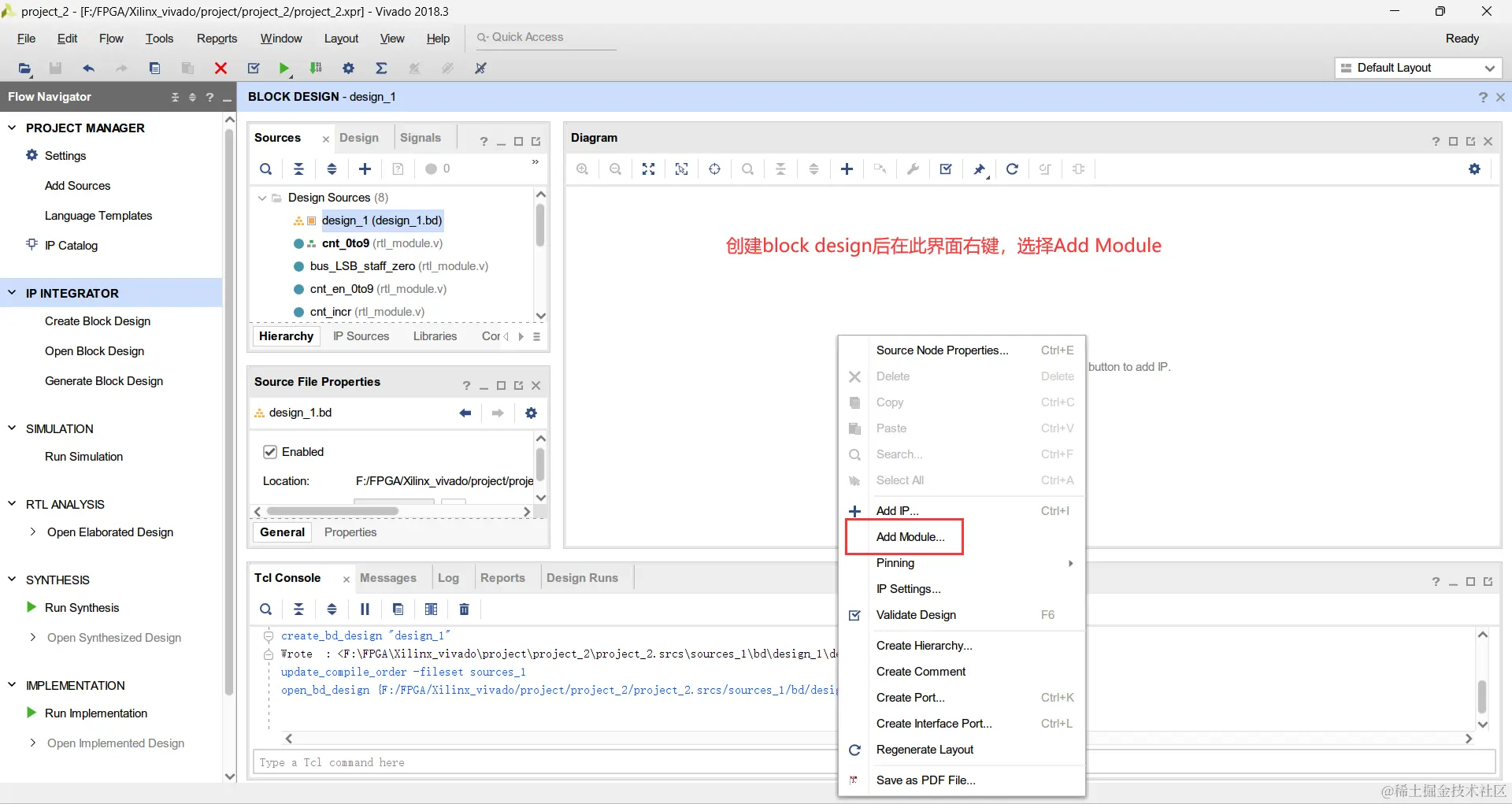The width and height of the screenshot is (1512, 804).
Task: Select Validate Design in context menu
Action: click(916, 615)
